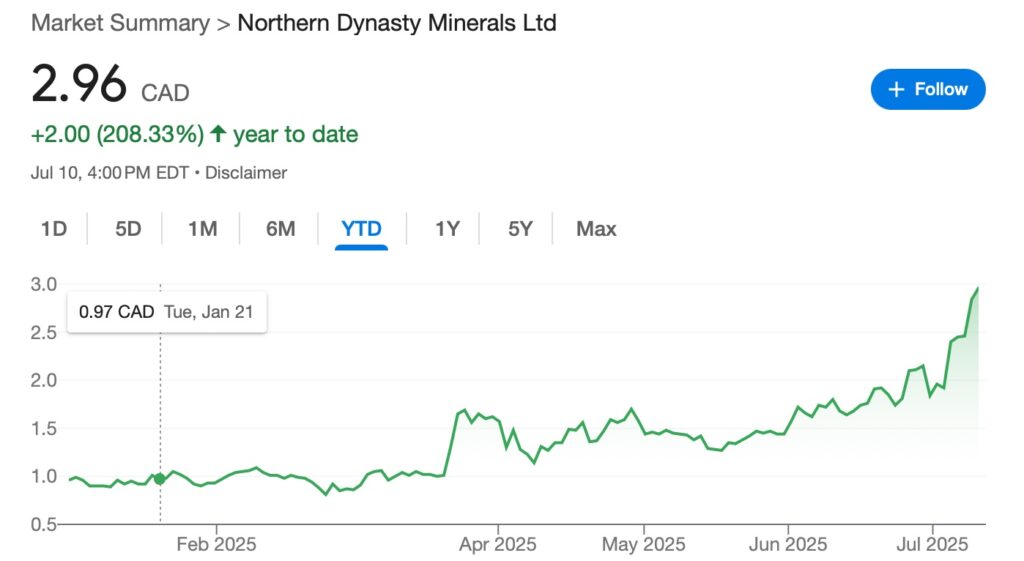Click the 0.97 CAD tooltip box
This screenshot has height=561, width=1024.
167,312
